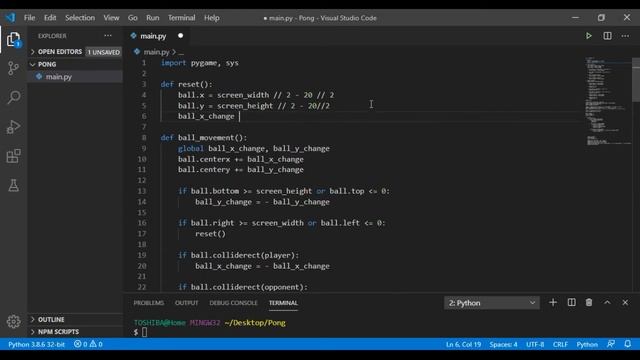Click the editor vertical scrollbar
Viewport: 640px width, 360px height.
tap(636, 80)
